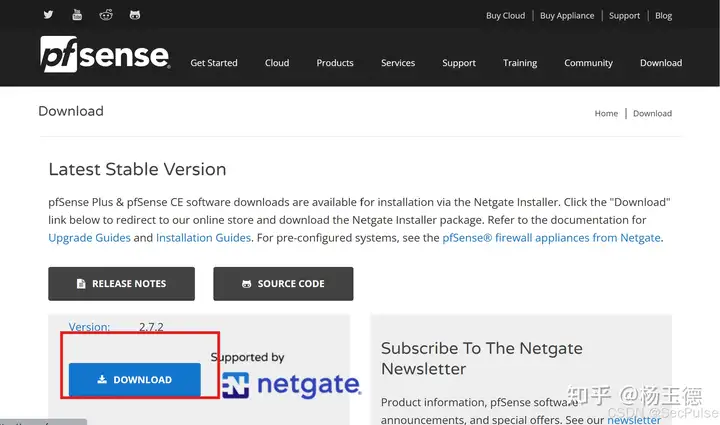Open the Products menu
Viewport: 720px width, 425px height.
coord(335,63)
